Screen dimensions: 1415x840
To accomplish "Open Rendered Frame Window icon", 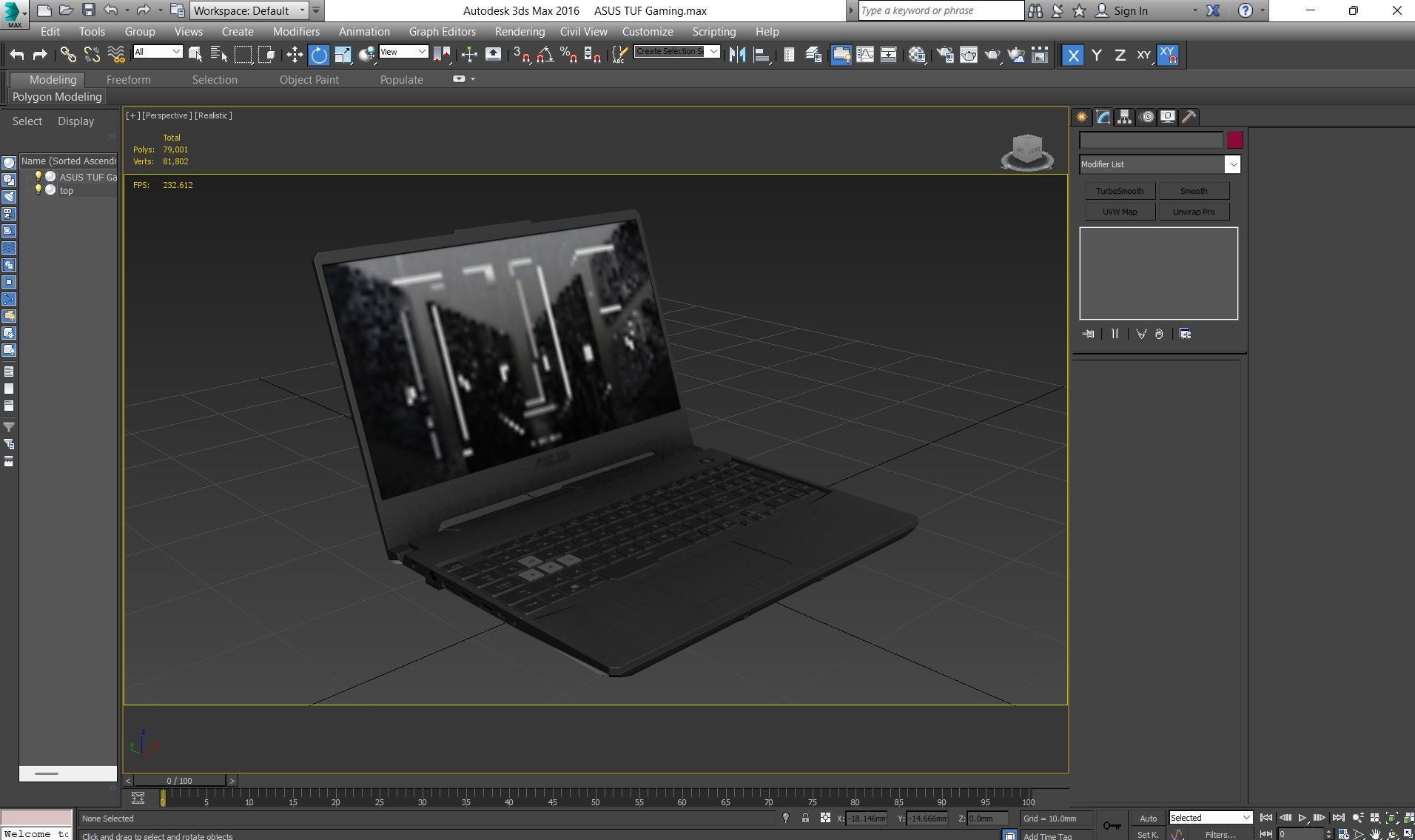I will [x=969, y=55].
